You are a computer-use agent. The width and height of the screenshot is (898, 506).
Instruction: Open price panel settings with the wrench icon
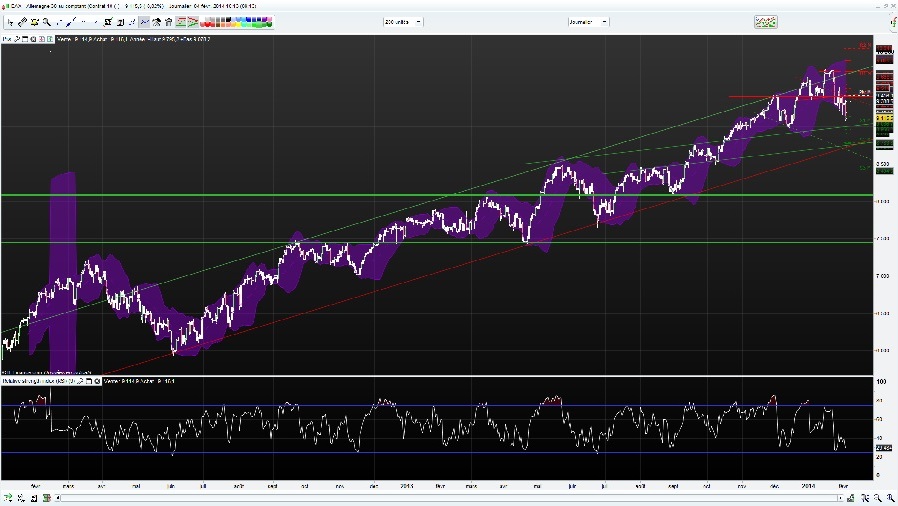[17, 39]
